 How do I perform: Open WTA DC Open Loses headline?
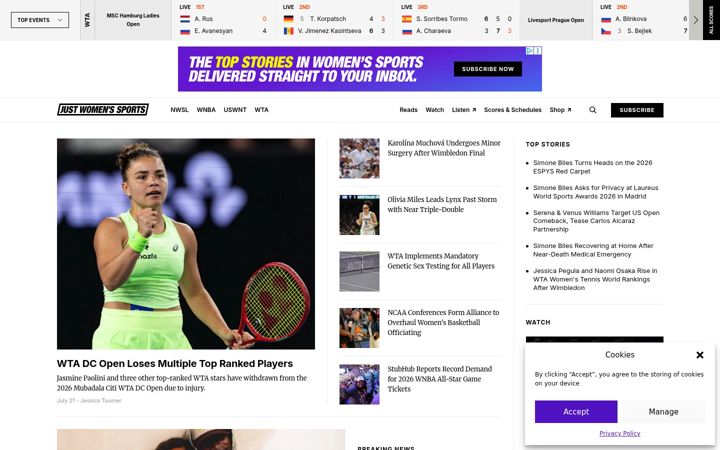175,364
